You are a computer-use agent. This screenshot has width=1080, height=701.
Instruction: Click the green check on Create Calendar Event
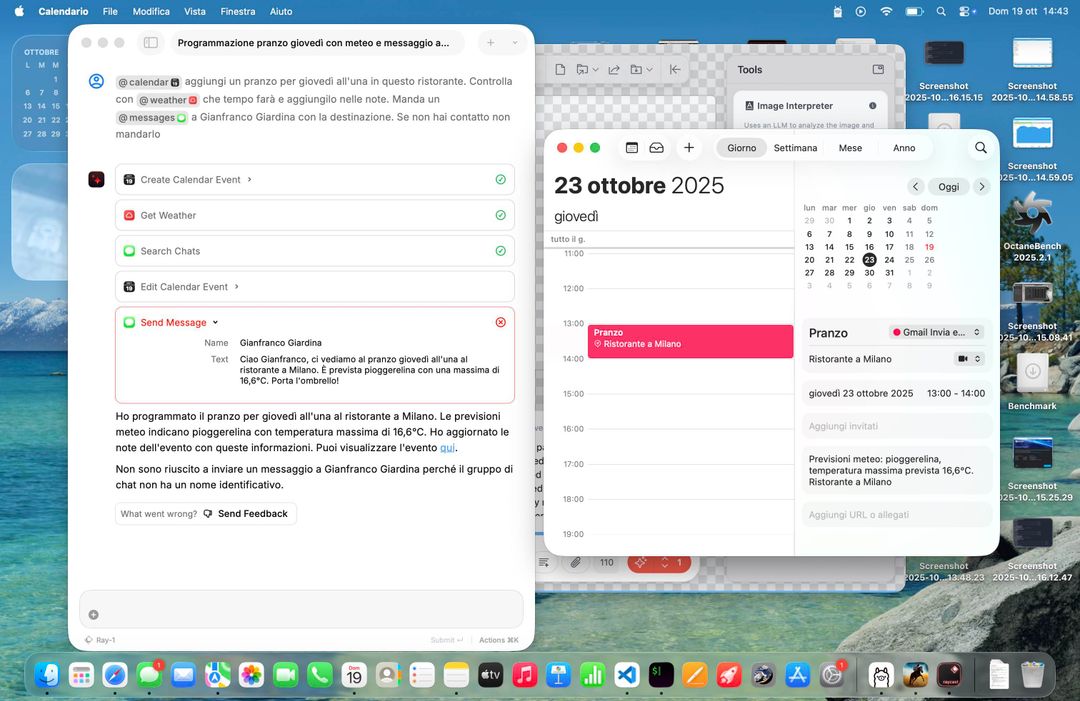(500, 180)
